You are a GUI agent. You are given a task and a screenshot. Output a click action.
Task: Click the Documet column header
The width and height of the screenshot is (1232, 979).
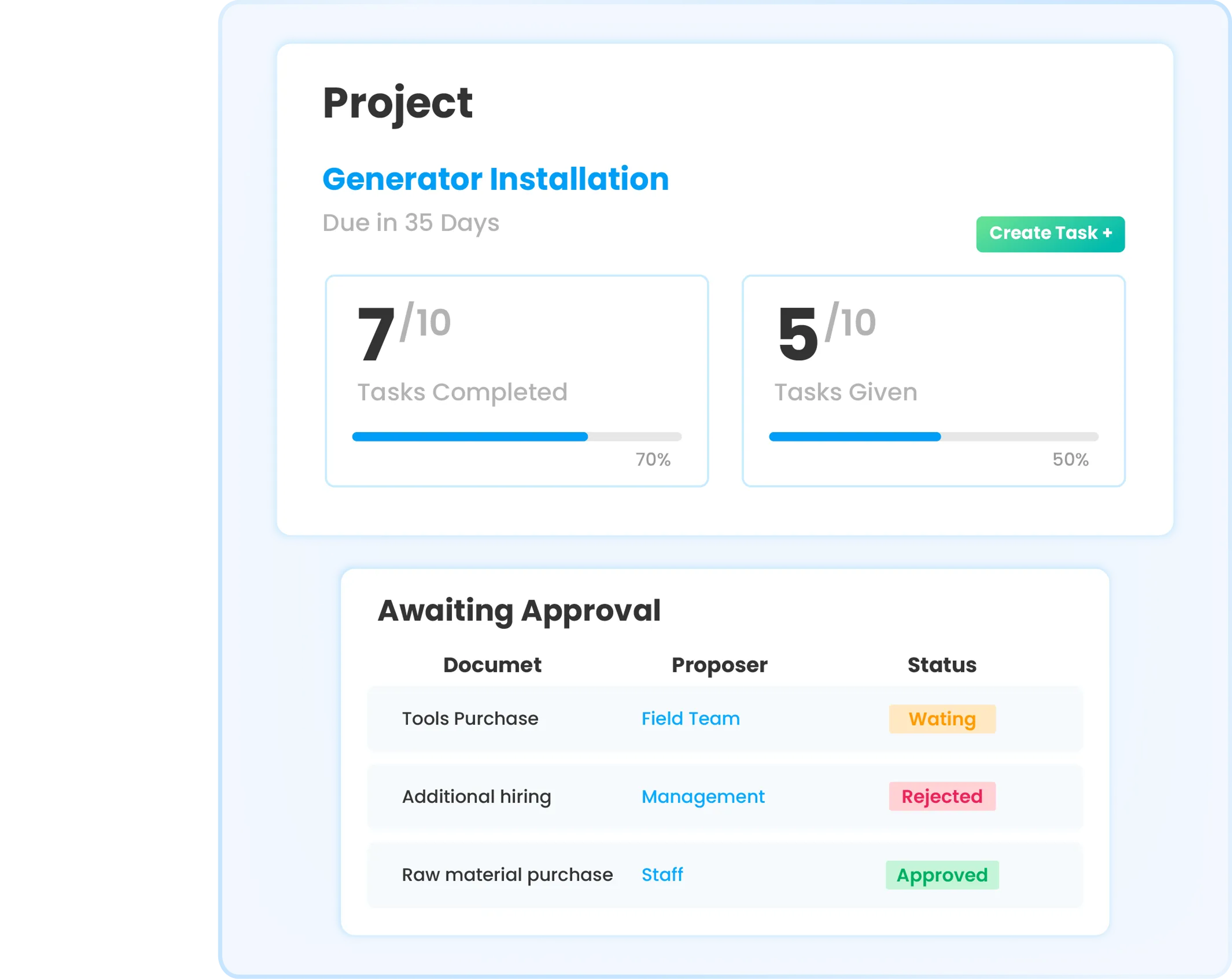tap(492, 664)
